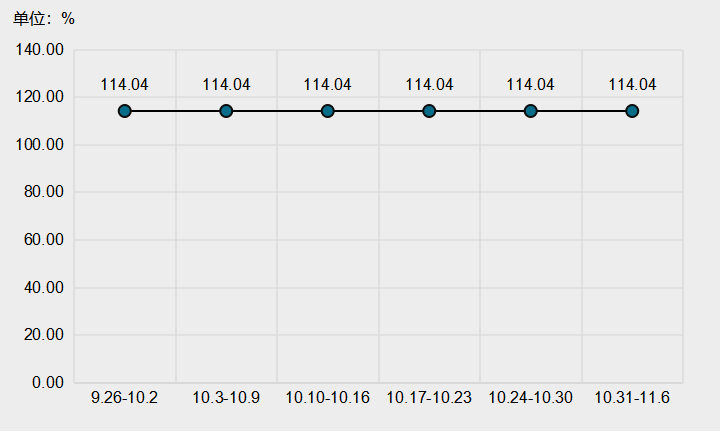The width and height of the screenshot is (720, 444).
Task: Click the 10.24-10.30 x-axis label
Action: pyautogui.click(x=531, y=398)
